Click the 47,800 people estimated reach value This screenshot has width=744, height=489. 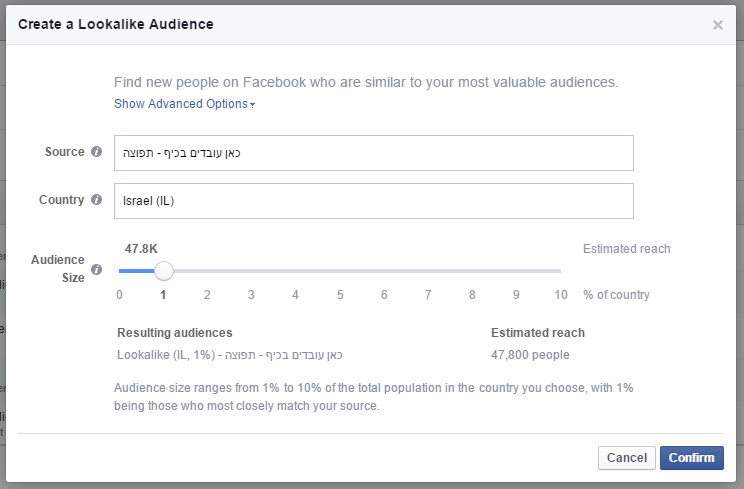pos(530,355)
